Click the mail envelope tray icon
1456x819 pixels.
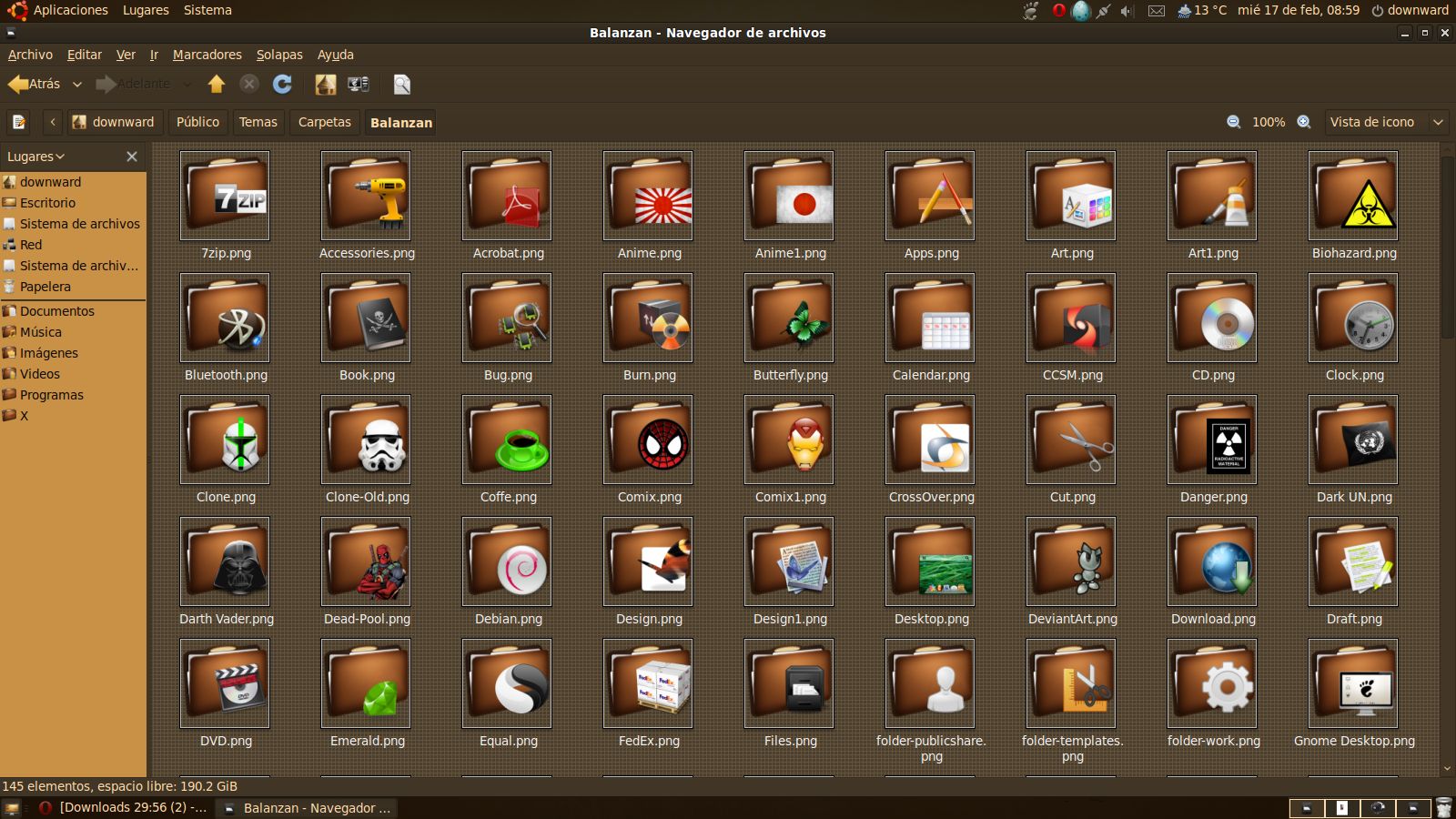(x=1156, y=11)
